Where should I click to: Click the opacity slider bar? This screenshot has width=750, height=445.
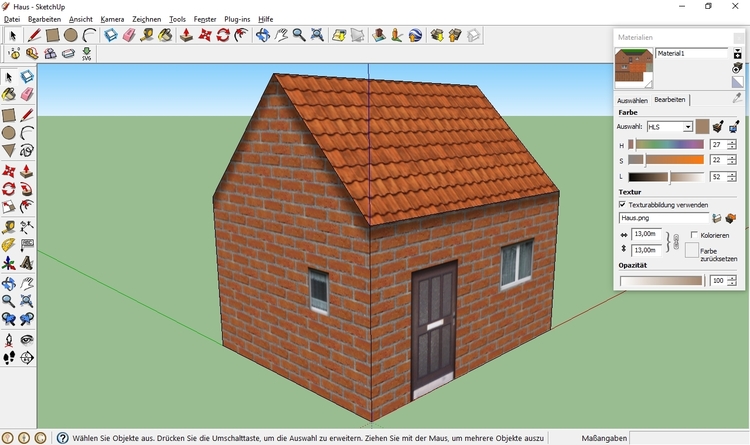pos(661,281)
